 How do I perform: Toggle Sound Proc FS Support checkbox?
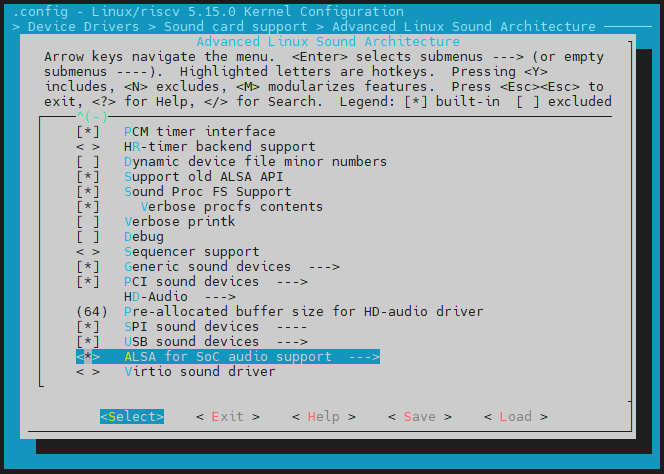(88, 192)
